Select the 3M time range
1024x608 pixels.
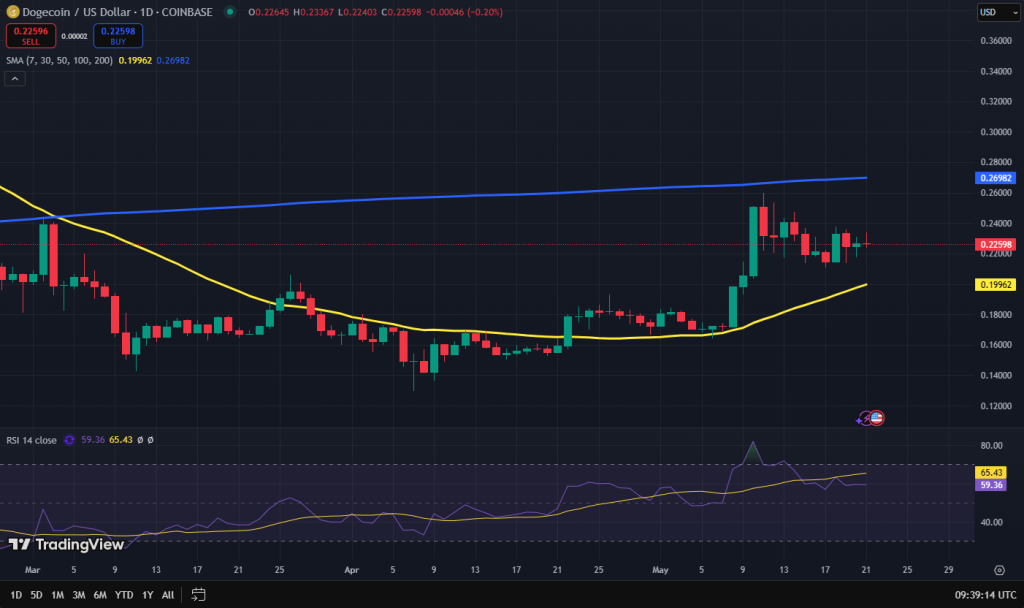(x=78, y=595)
